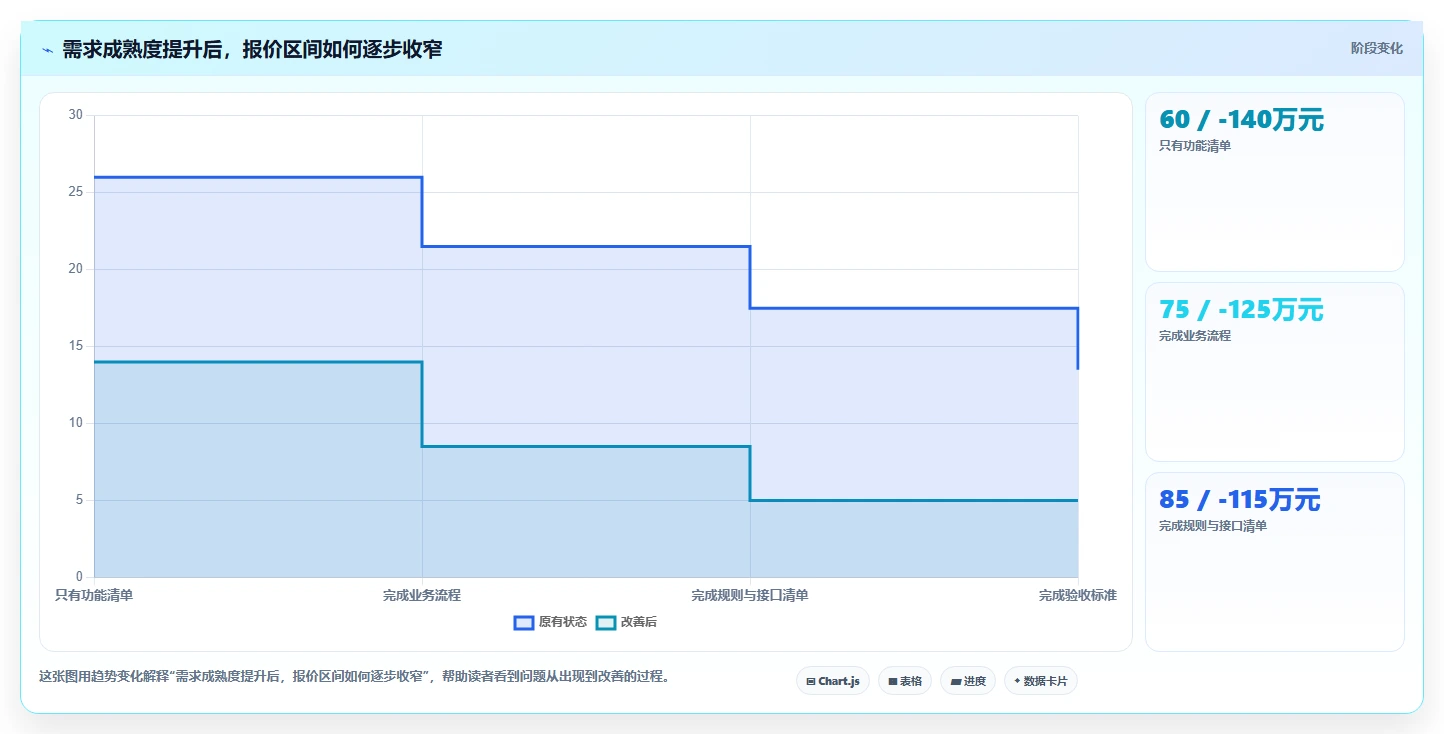Screen dimensions: 1444x734
Task: Click the y-axis value 10
Action: [76, 423]
